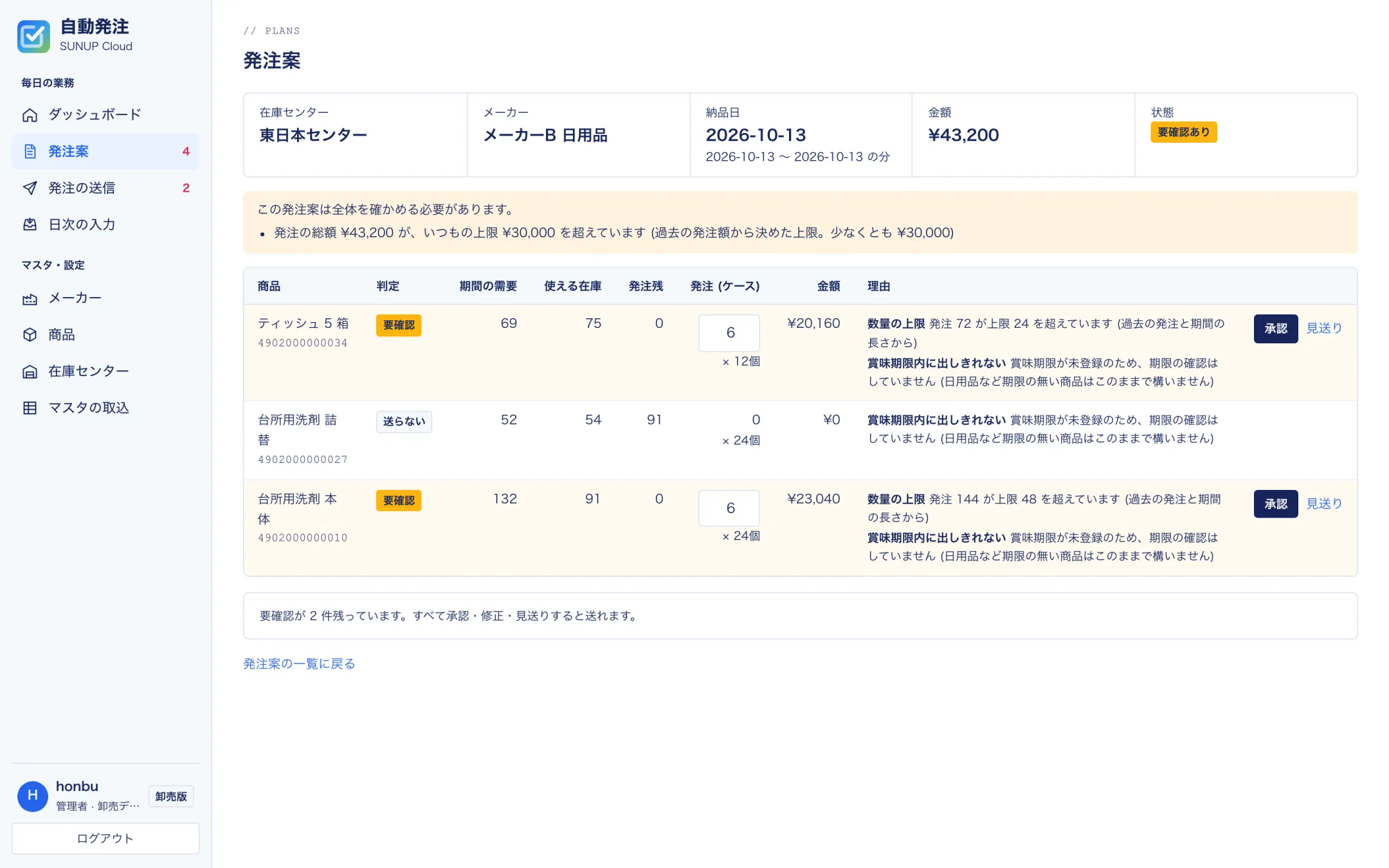The image size is (1389, 868).
Task: Open the メーカー settings page
Action: click(x=105, y=298)
